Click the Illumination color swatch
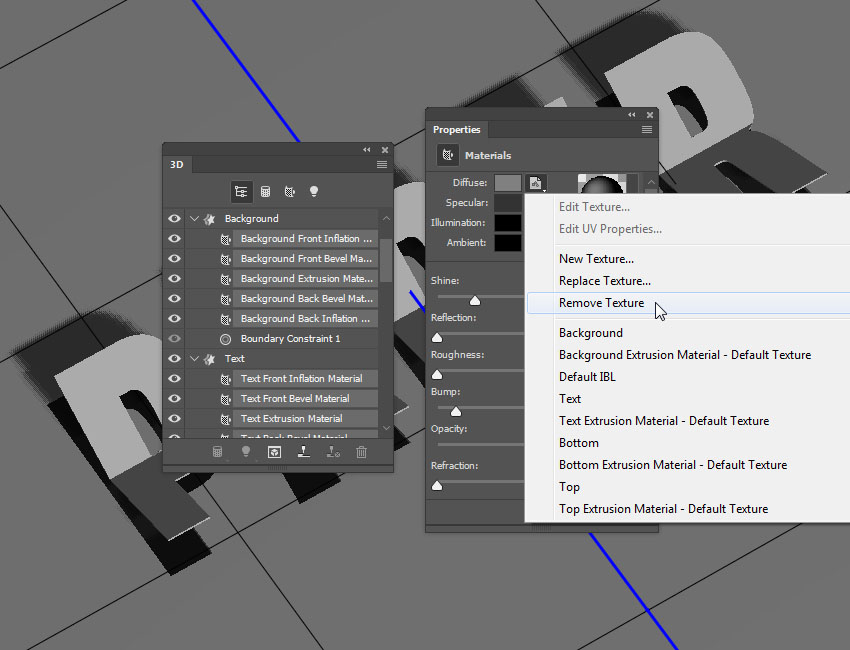Image resolution: width=850 pixels, height=650 pixels. (x=508, y=223)
